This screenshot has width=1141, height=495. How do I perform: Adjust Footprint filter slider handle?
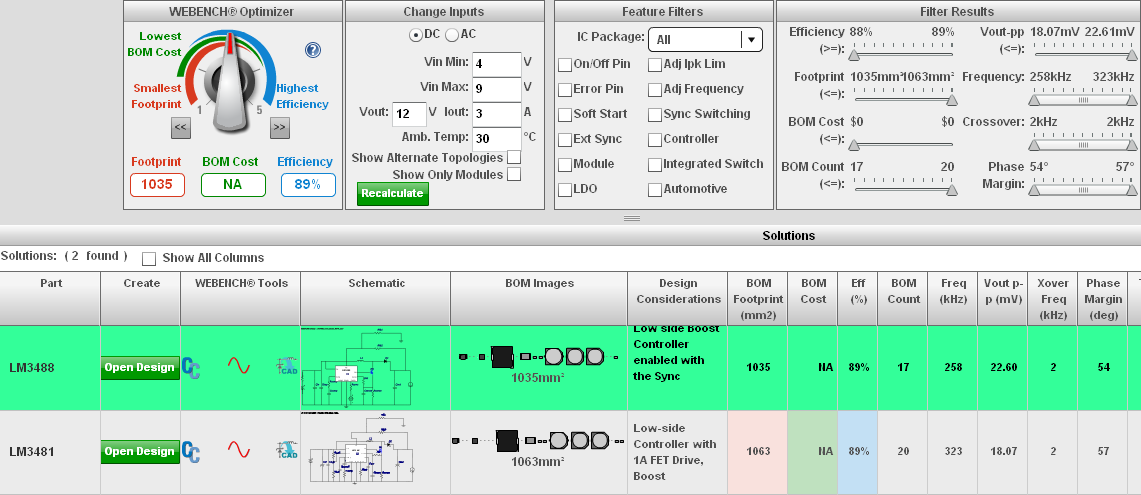click(x=953, y=100)
